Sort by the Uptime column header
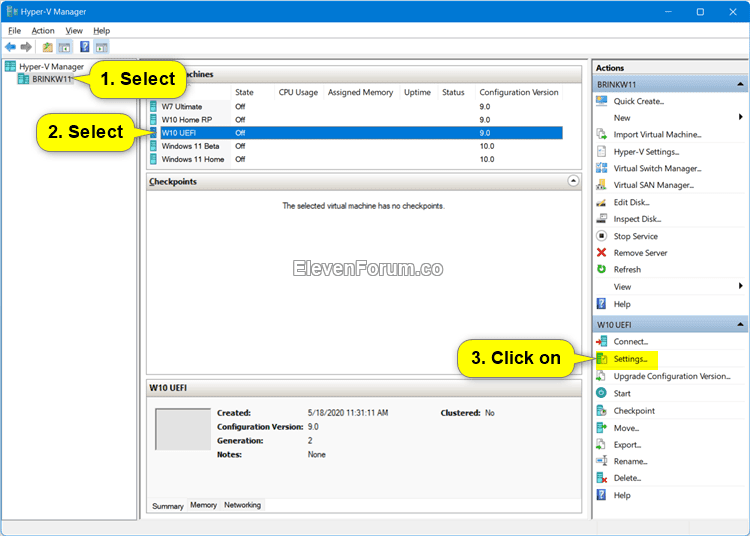 click(417, 92)
